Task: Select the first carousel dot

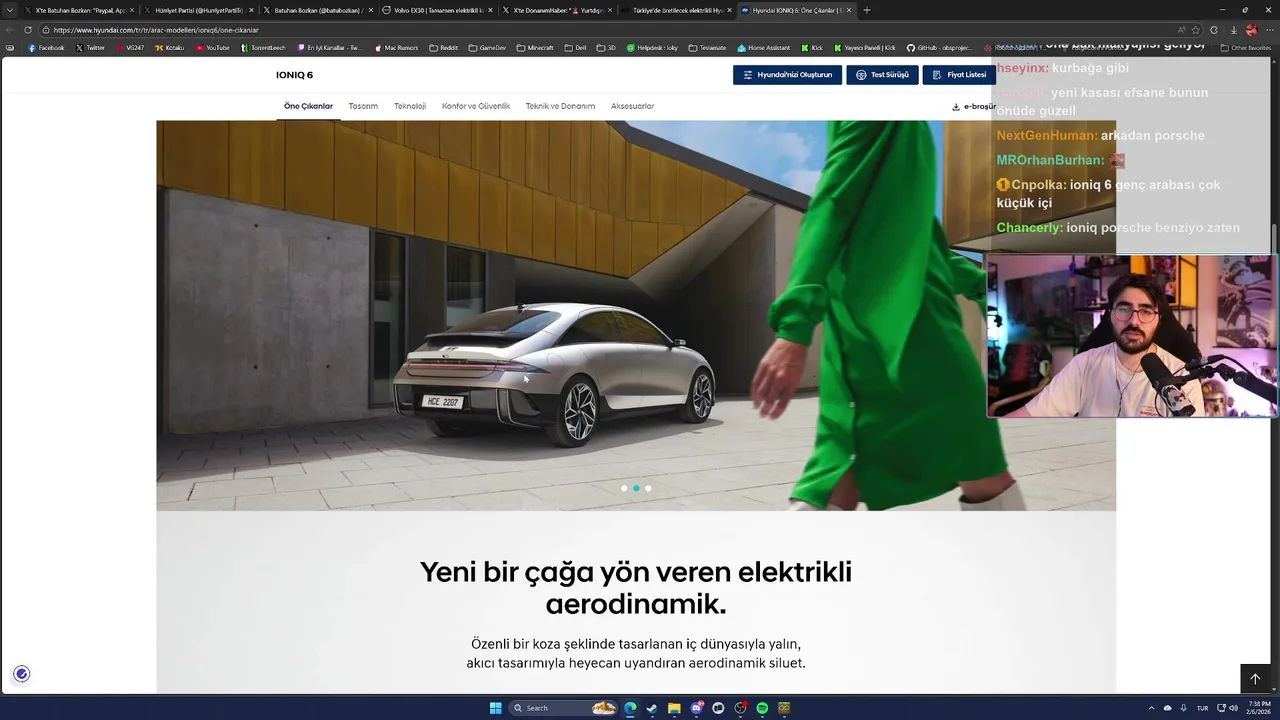Action: tap(624, 488)
